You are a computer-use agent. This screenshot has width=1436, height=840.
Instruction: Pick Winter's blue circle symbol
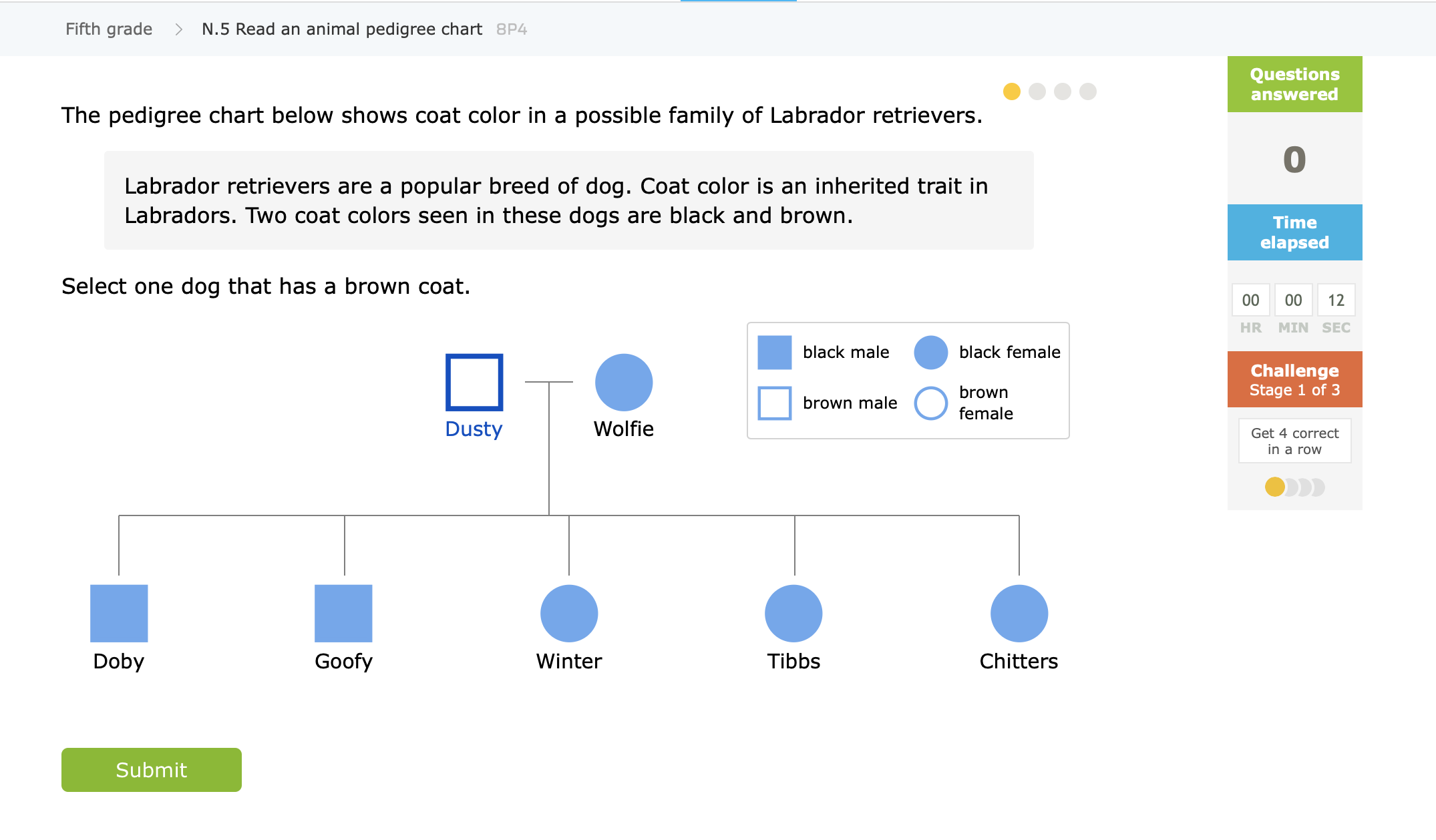[x=569, y=614]
